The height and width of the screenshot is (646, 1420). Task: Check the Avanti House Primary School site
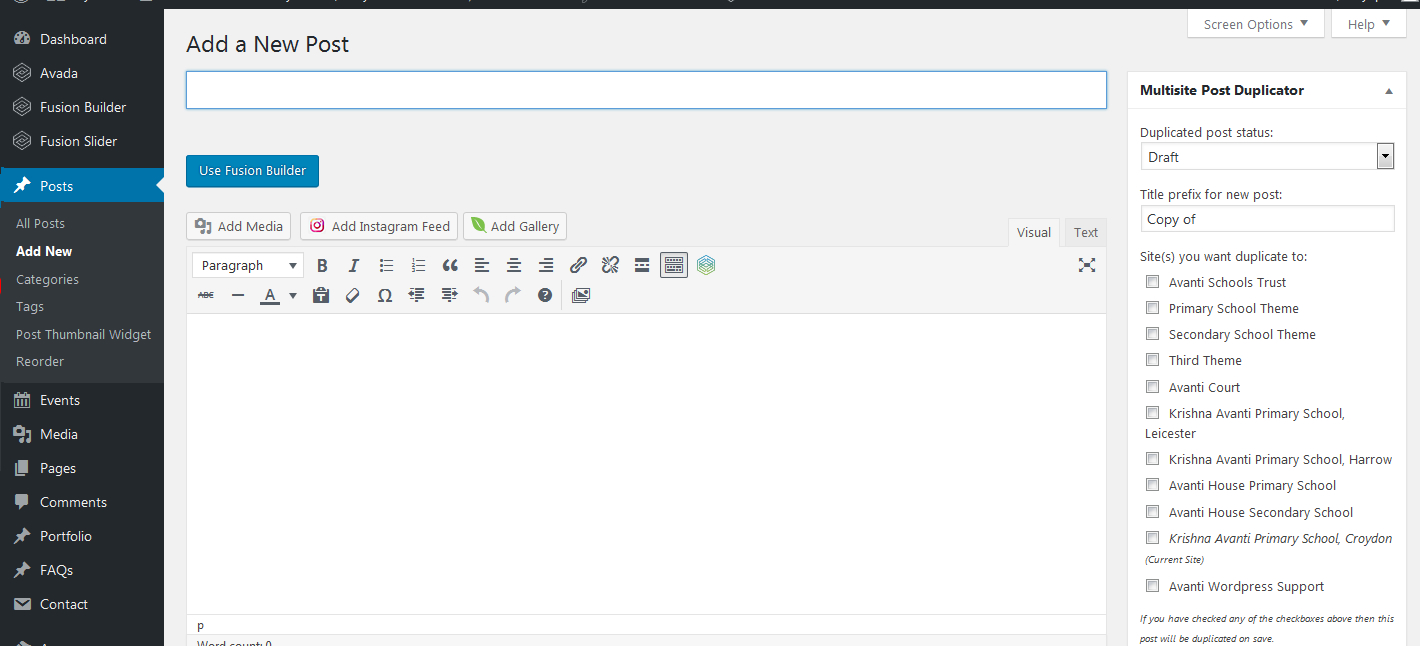click(x=1153, y=485)
